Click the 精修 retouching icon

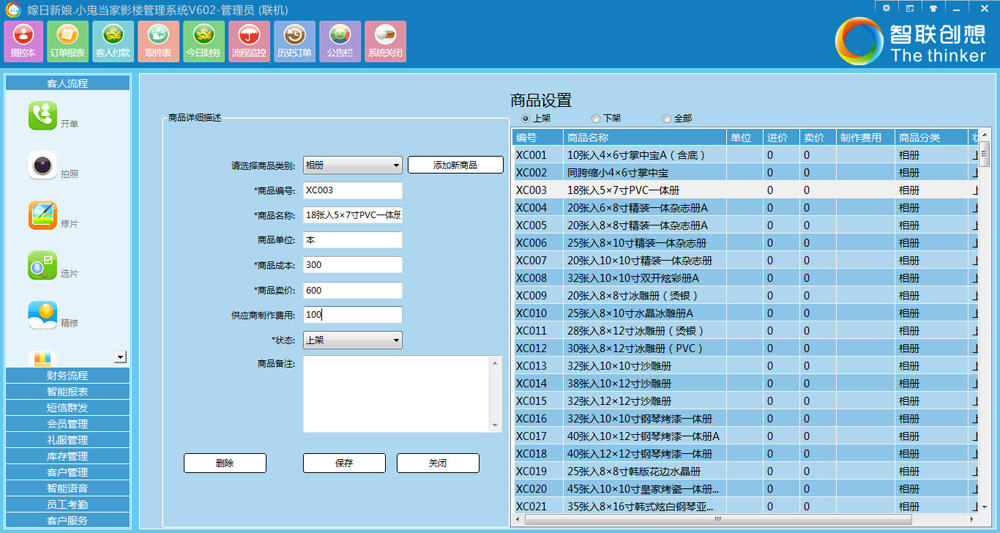(43, 315)
